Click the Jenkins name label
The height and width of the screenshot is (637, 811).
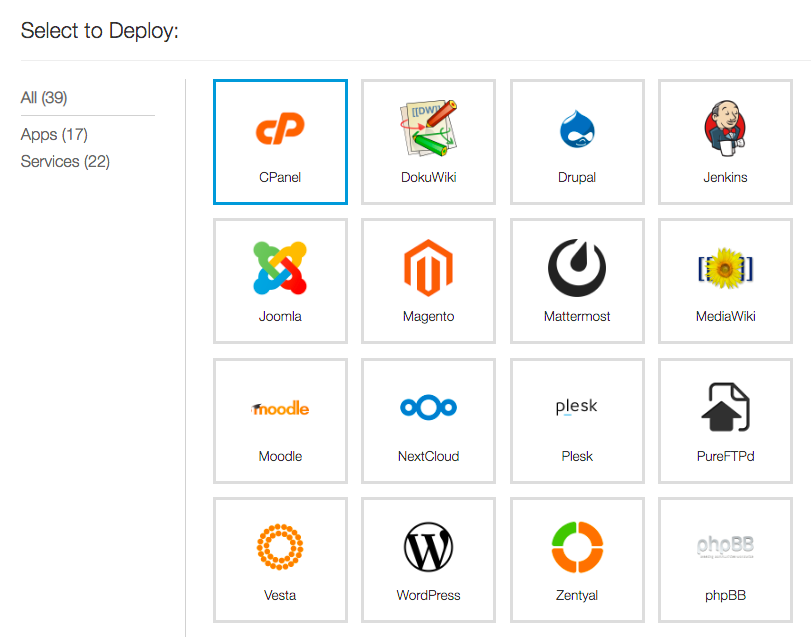click(x=725, y=177)
